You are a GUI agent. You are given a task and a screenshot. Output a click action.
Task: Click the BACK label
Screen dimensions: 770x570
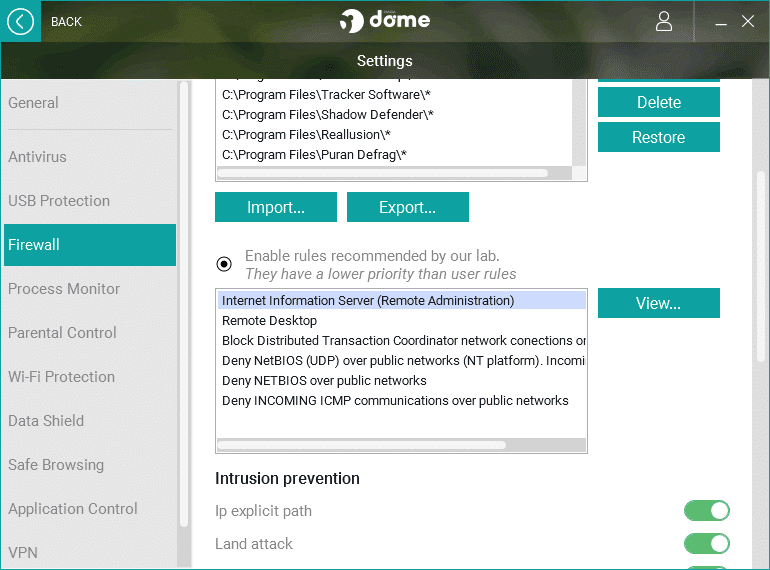pyautogui.click(x=66, y=22)
